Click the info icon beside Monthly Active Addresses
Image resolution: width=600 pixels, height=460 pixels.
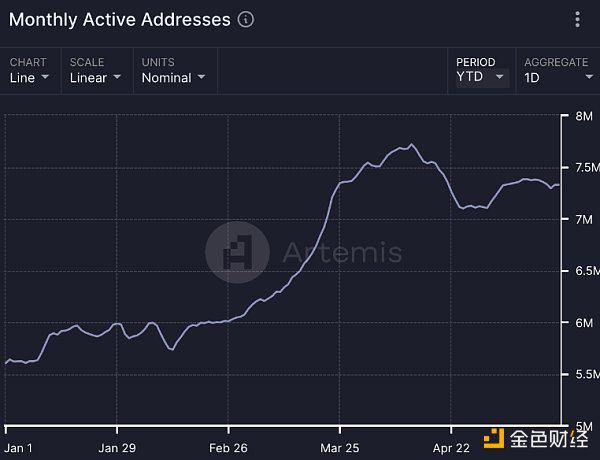246,20
